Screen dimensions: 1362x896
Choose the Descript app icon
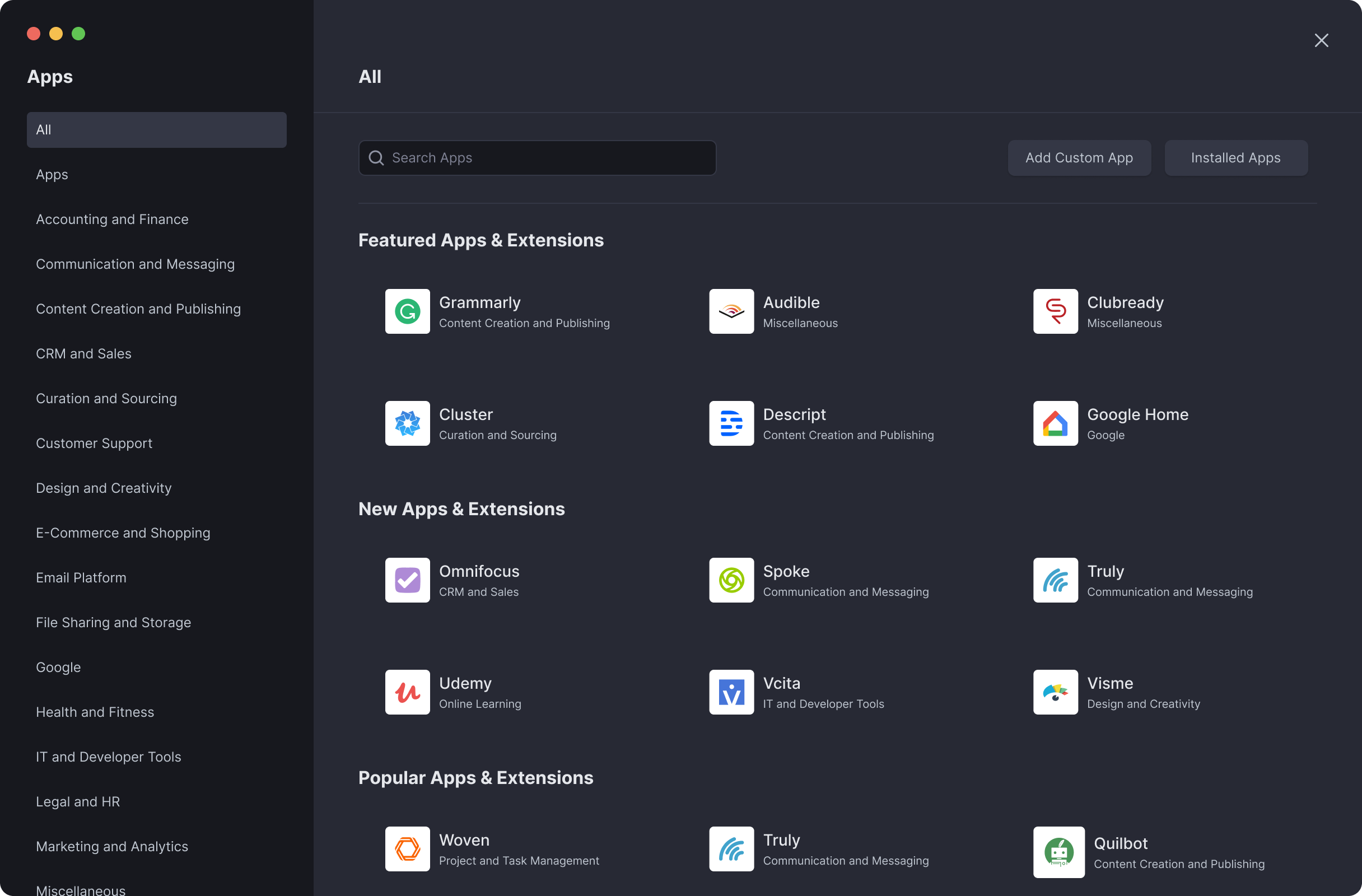tap(731, 423)
